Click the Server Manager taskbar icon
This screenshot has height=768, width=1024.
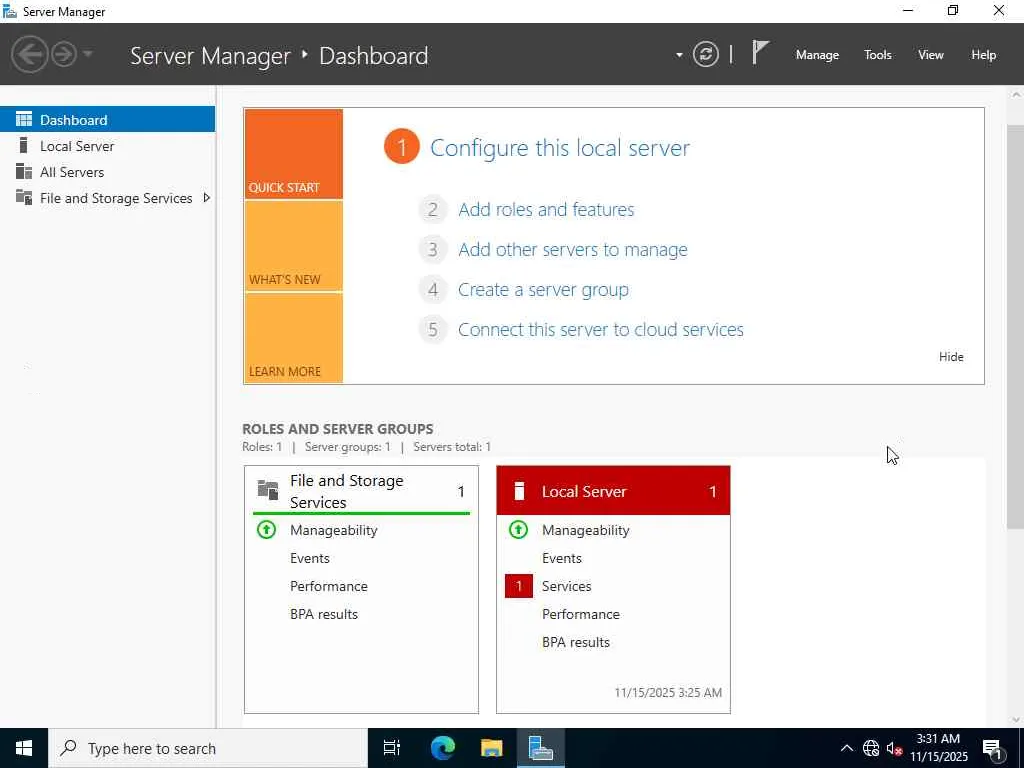[x=541, y=748]
